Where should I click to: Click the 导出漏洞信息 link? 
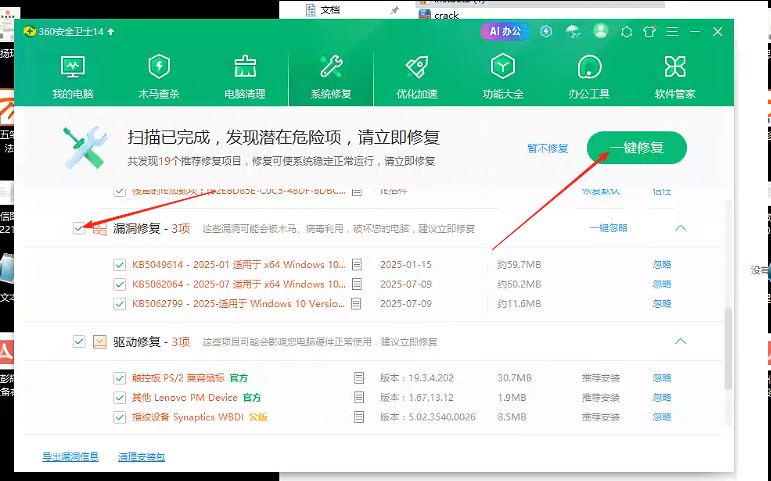70,457
